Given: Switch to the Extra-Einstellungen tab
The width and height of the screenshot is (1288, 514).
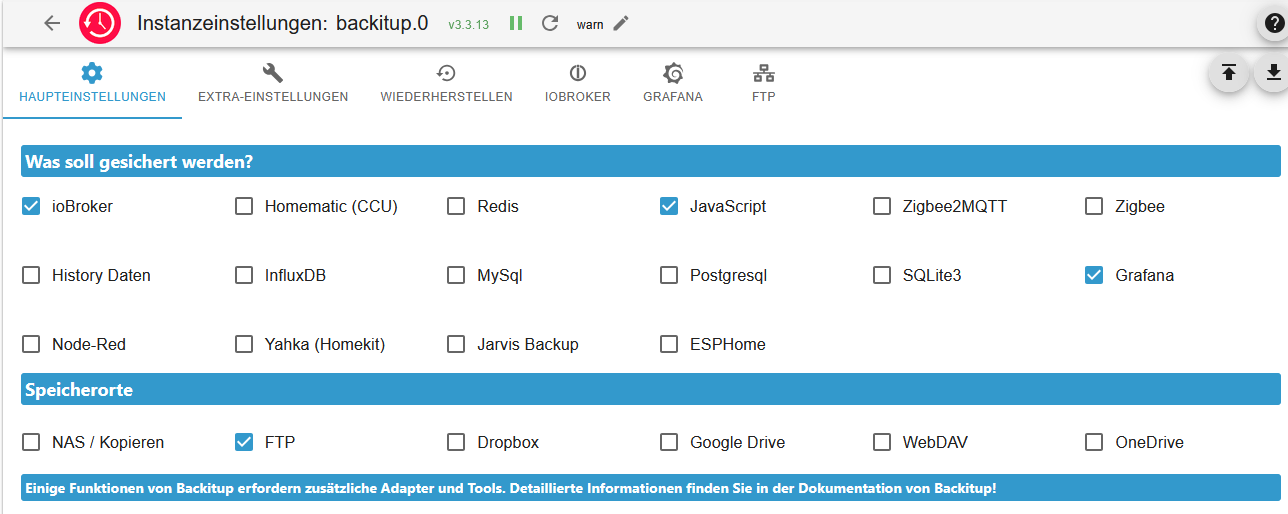Looking at the screenshot, I should (x=273, y=84).
